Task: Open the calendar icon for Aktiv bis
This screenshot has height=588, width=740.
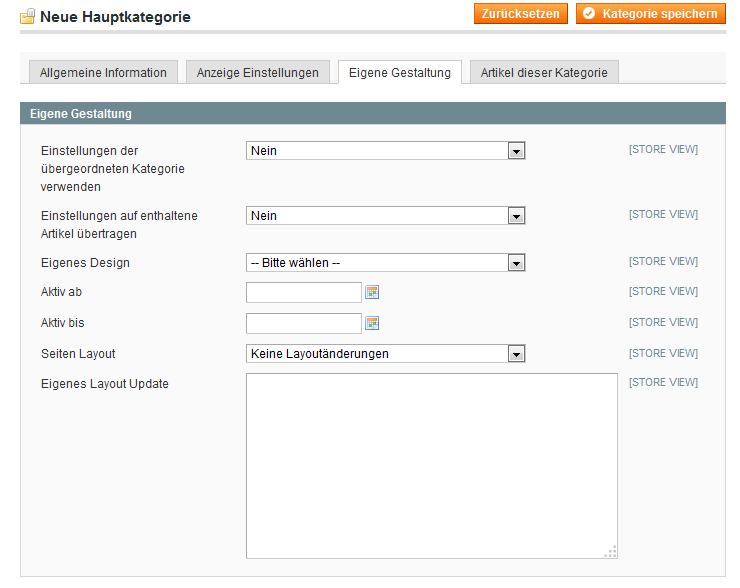Action: click(x=372, y=323)
